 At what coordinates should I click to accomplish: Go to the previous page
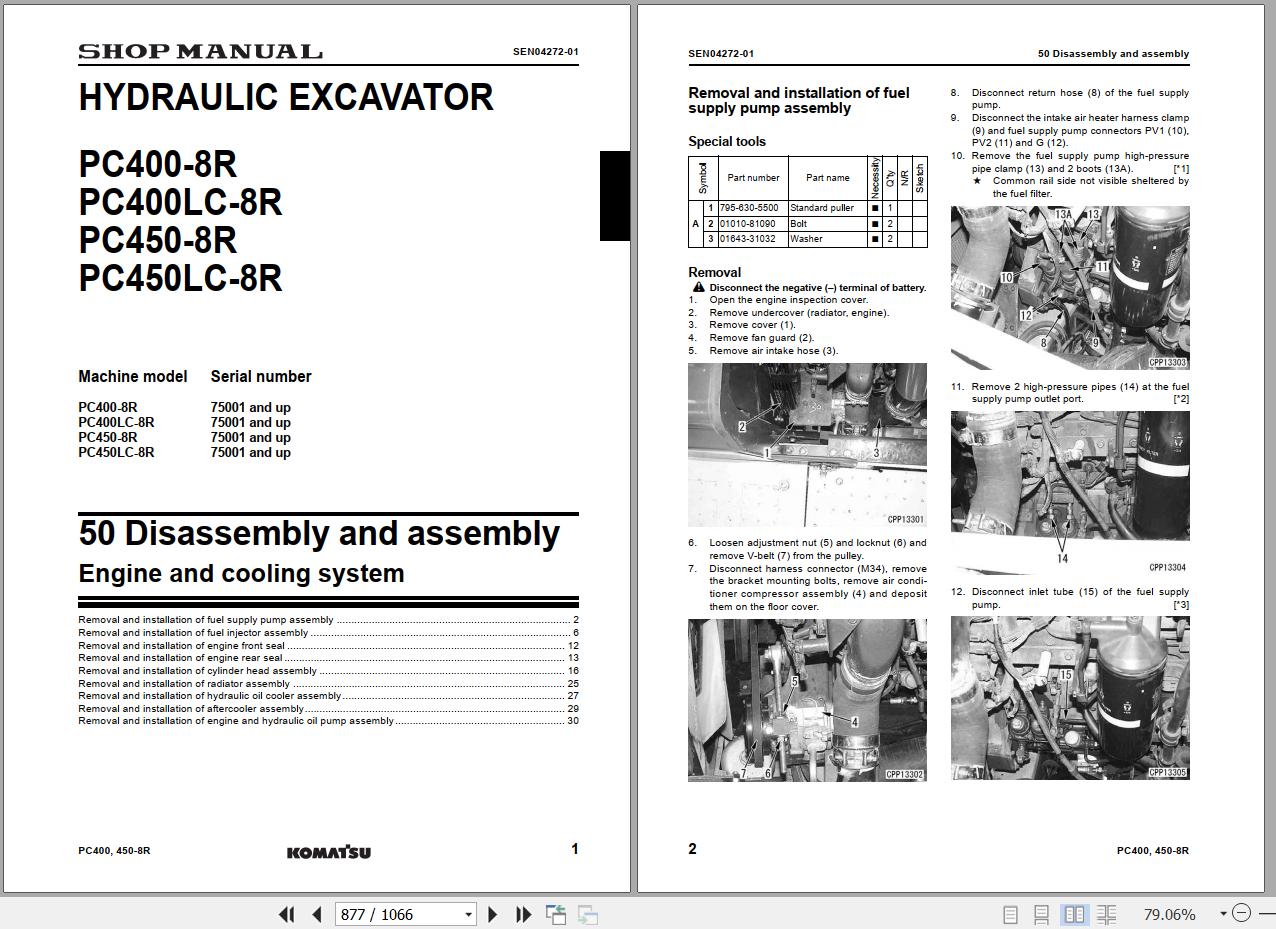[x=317, y=914]
